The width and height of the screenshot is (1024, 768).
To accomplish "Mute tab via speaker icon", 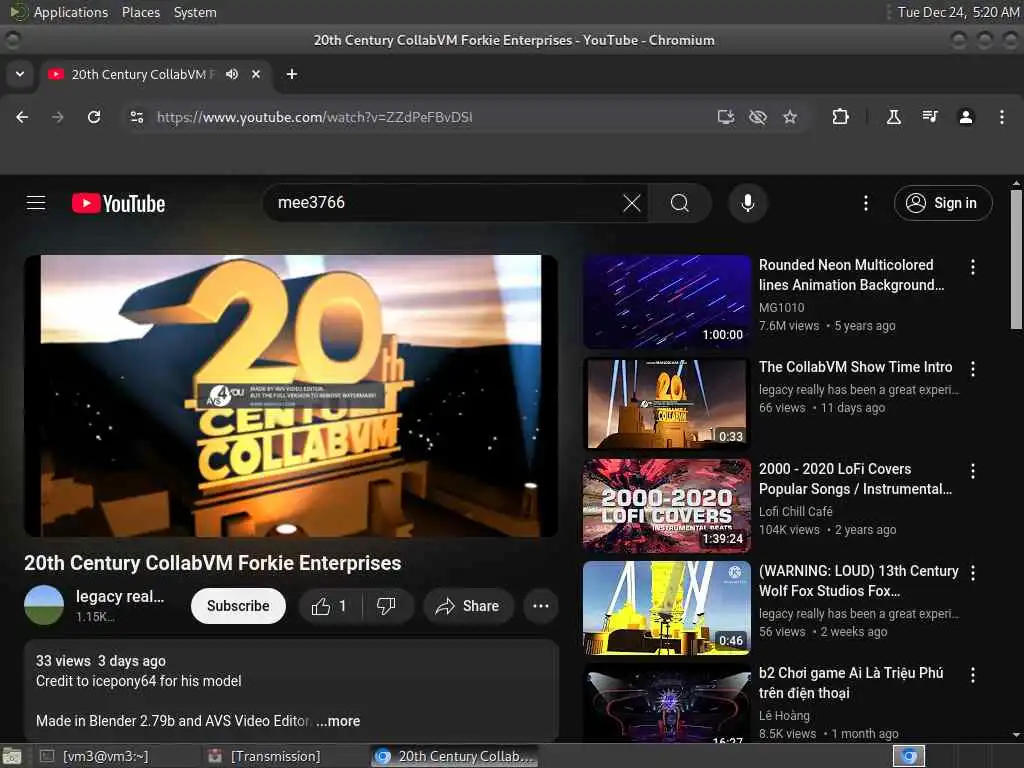I will point(232,74).
